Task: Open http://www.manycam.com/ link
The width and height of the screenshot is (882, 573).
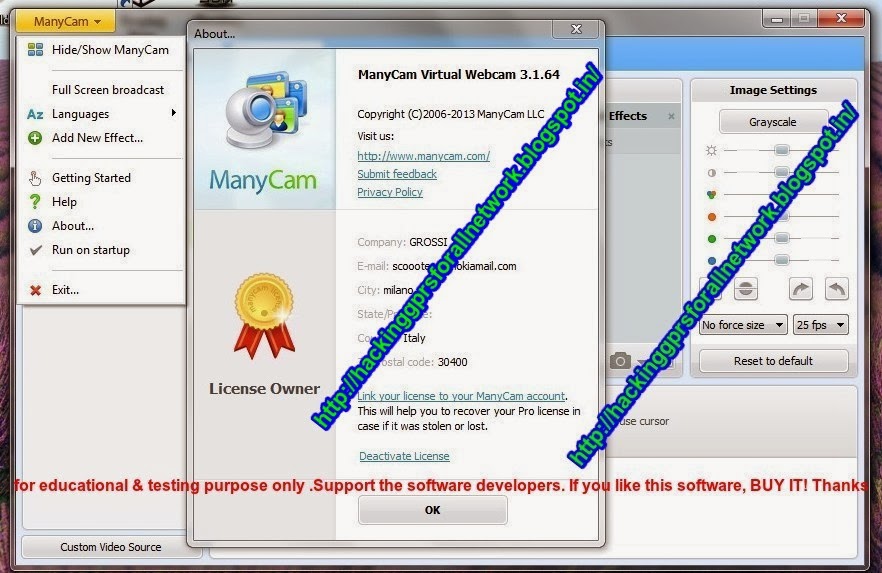Action: click(424, 156)
